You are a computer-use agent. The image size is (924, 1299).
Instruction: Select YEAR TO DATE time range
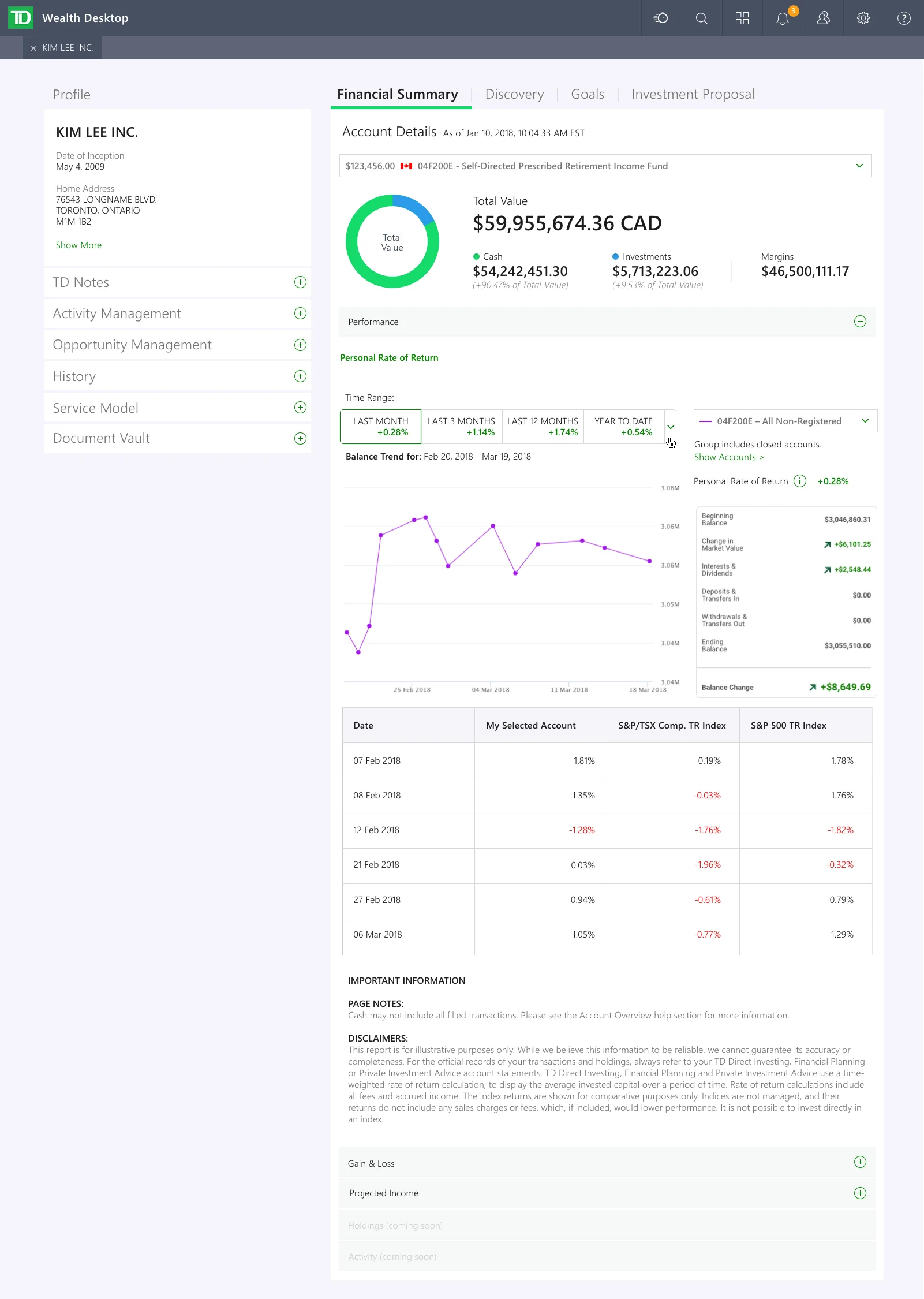[x=624, y=427]
